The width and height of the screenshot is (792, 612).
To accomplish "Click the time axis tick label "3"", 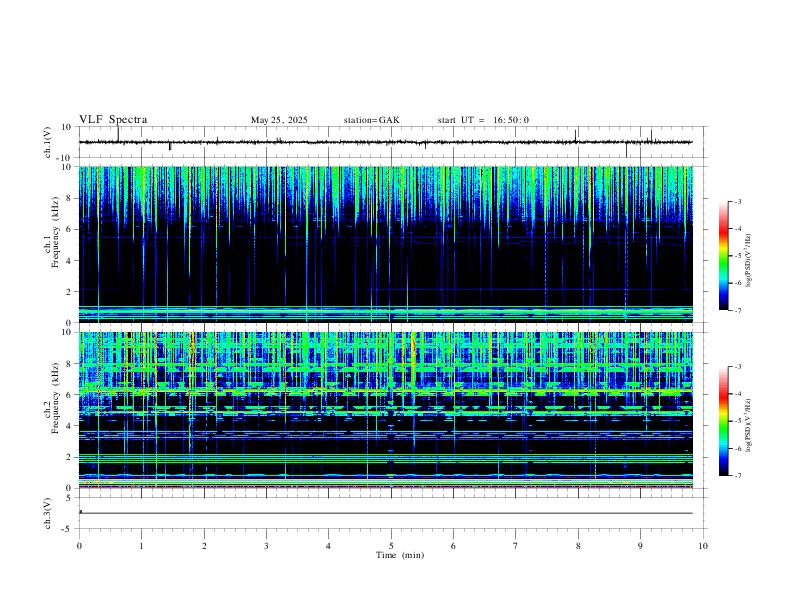I will [266, 546].
